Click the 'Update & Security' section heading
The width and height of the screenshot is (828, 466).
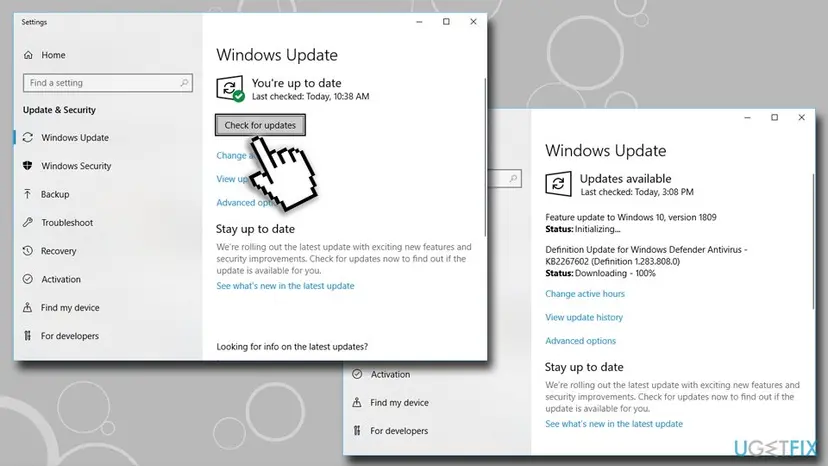click(x=59, y=110)
